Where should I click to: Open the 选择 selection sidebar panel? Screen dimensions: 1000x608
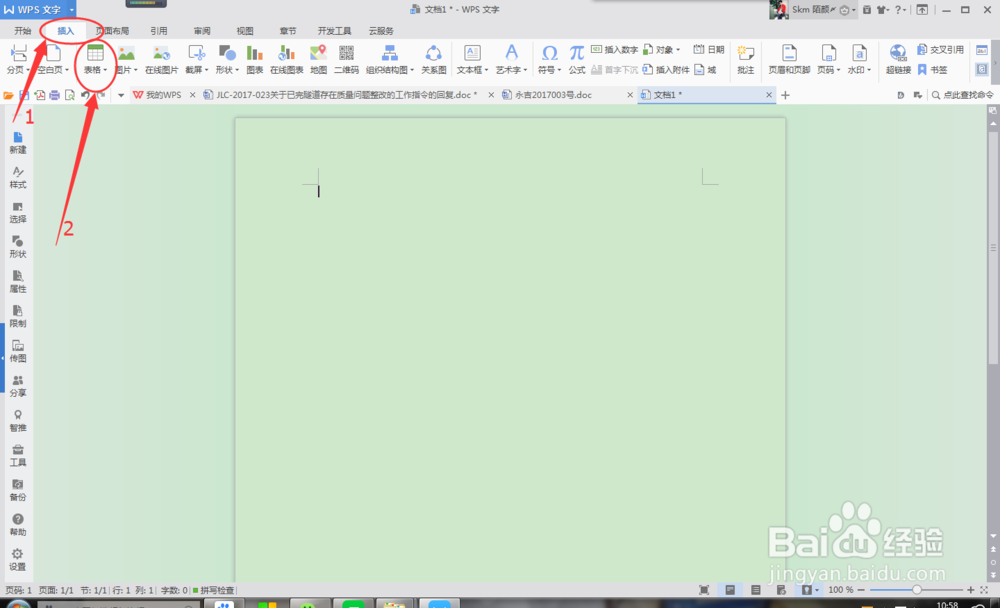(x=18, y=212)
